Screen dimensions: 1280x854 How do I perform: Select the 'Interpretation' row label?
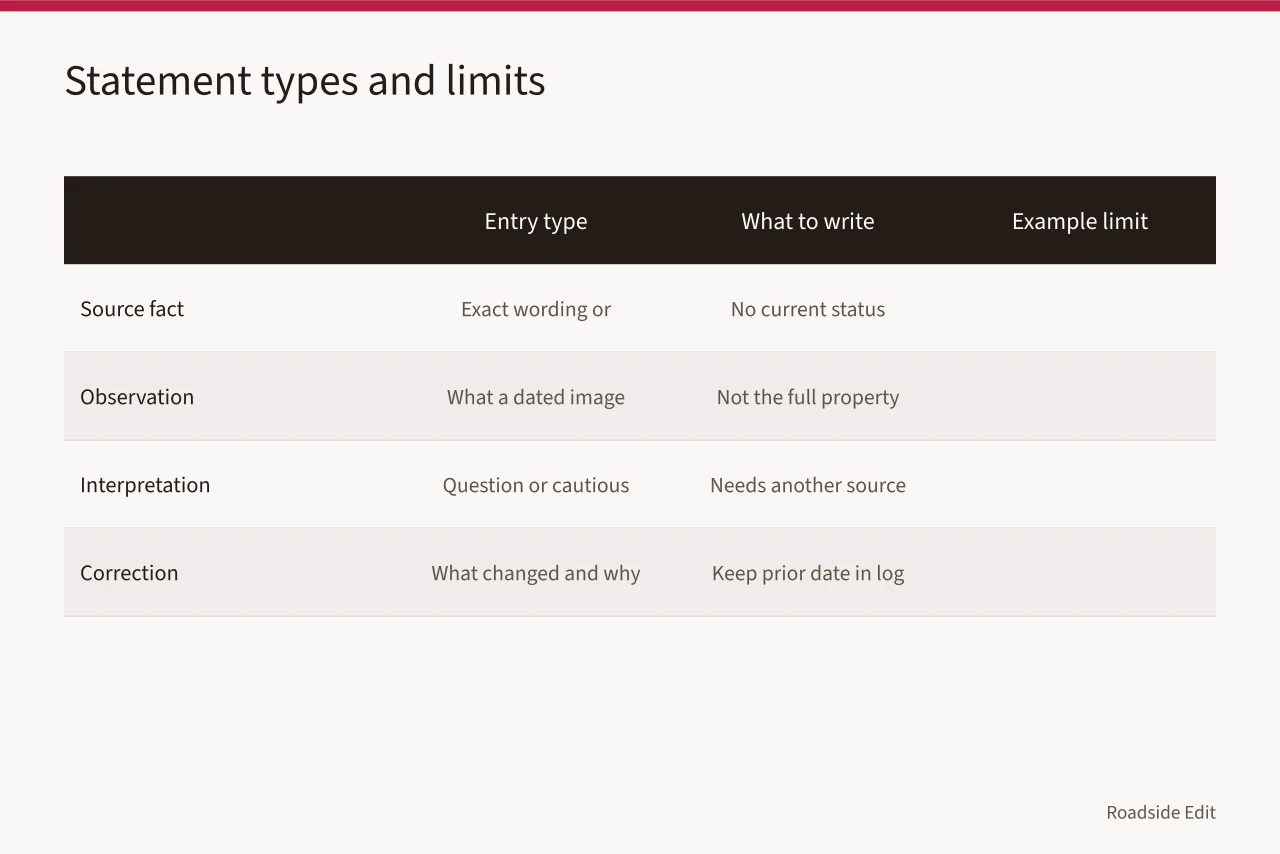point(145,485)
